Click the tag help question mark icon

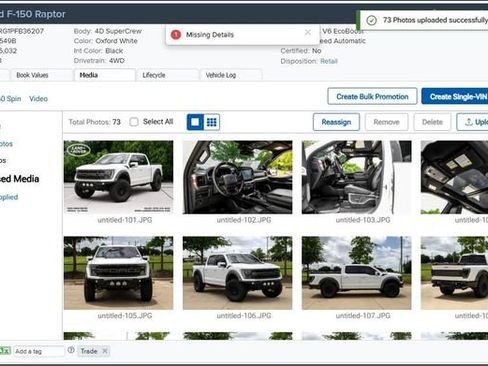point(71,350)
